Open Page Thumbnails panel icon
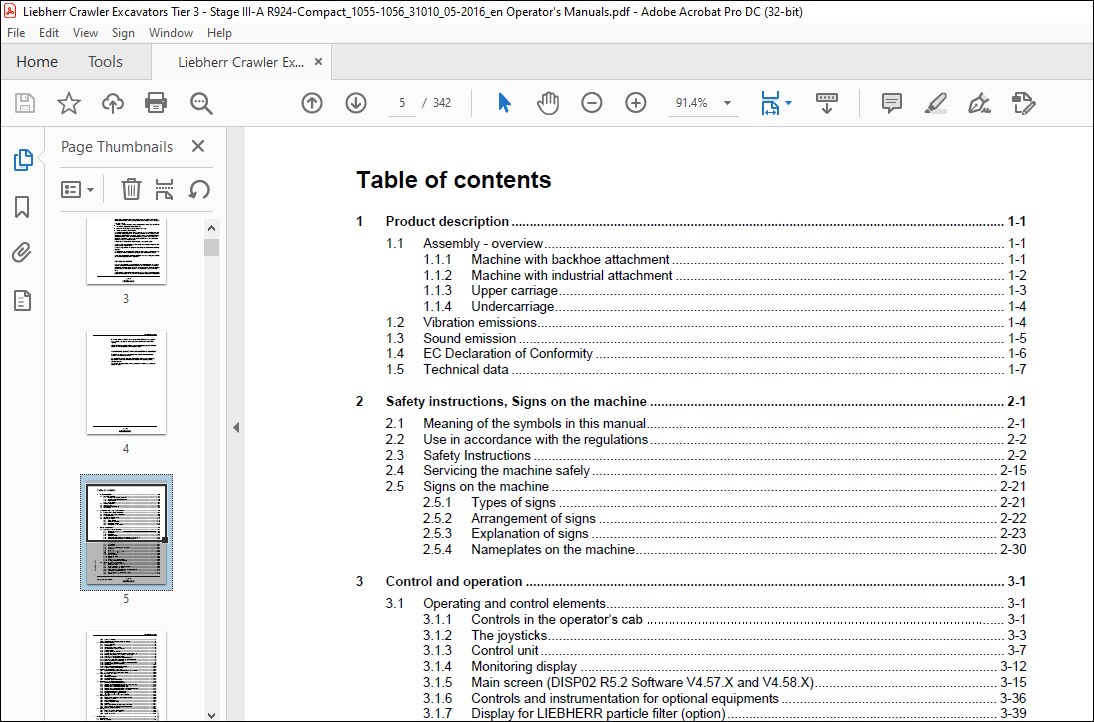Viewport: 1094px width, 722px height. click(x=23, y=160)
